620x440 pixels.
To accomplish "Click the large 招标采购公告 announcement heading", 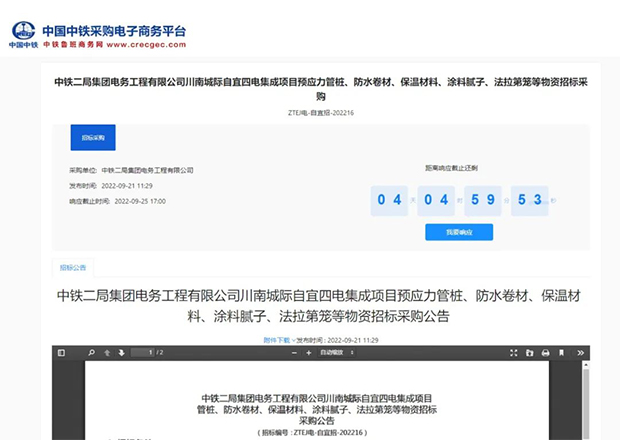I will [x=319, y=306].
